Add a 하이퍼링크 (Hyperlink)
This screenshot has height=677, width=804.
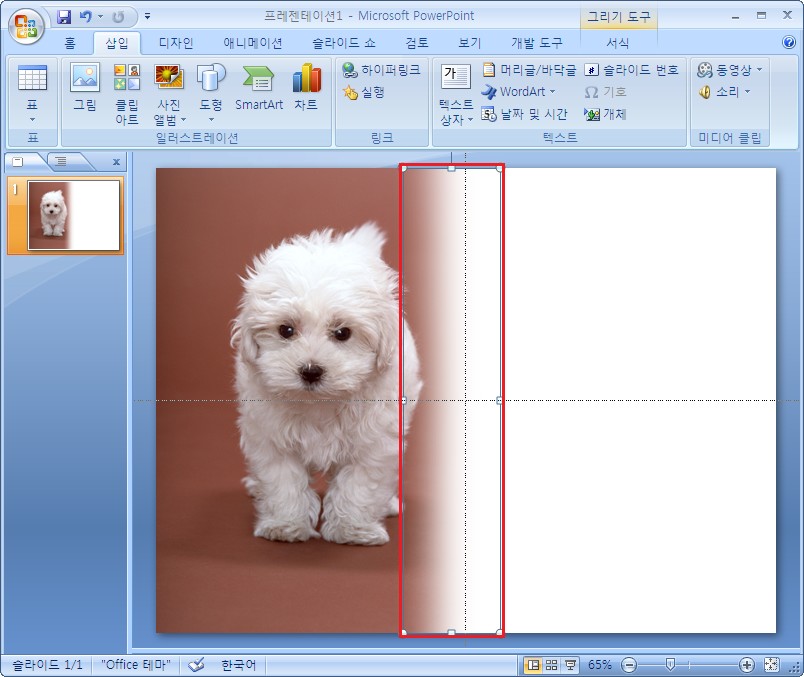coord(381,70)
